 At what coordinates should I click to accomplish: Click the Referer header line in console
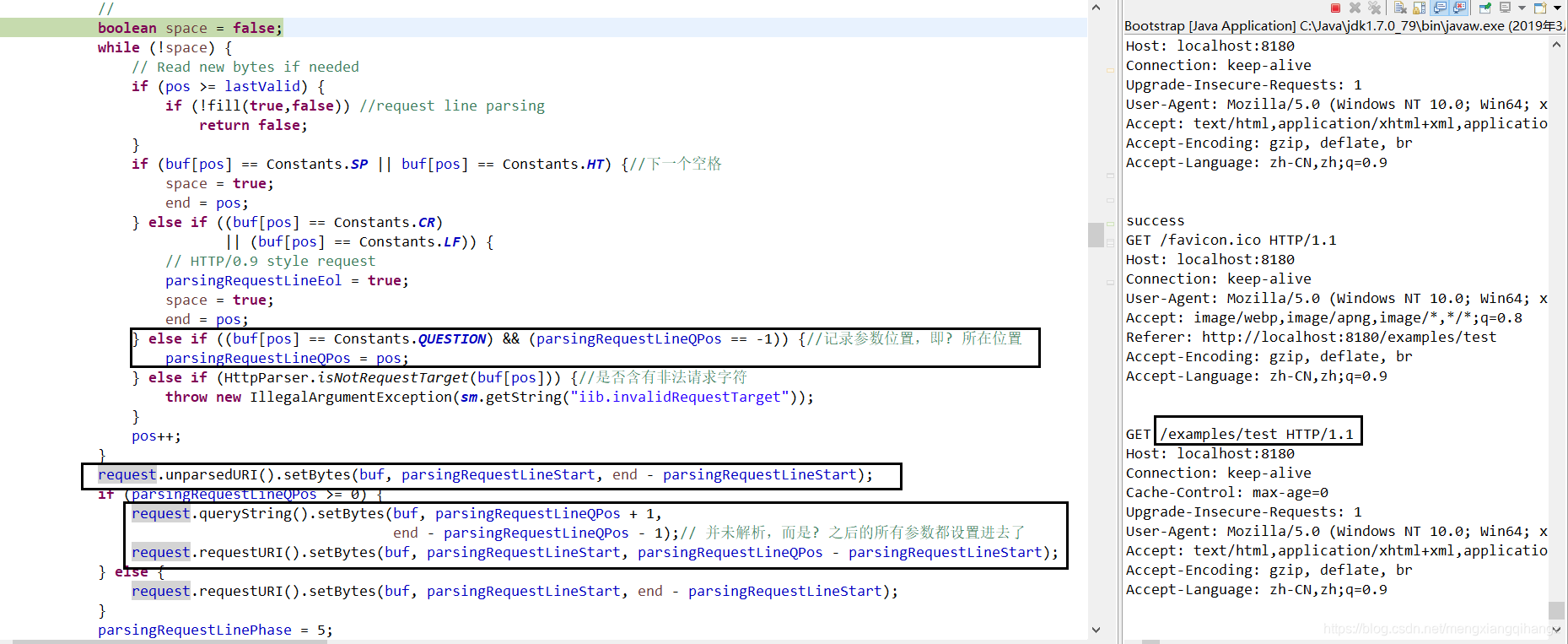pyautogui.click(x=1311, y=337)
